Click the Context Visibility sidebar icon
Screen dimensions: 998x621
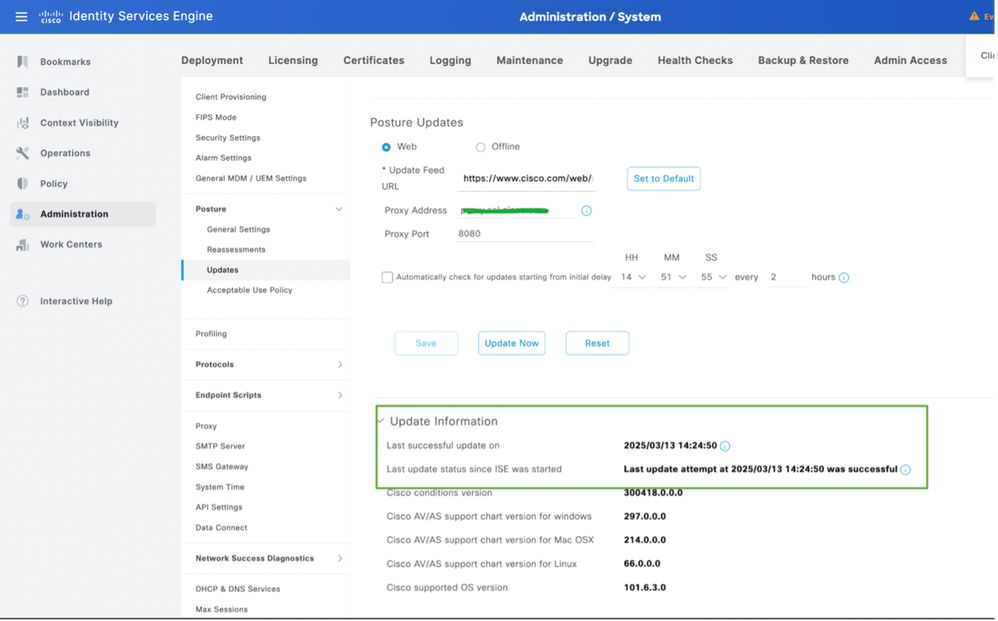pyautogui.click(x=23, y=123)
